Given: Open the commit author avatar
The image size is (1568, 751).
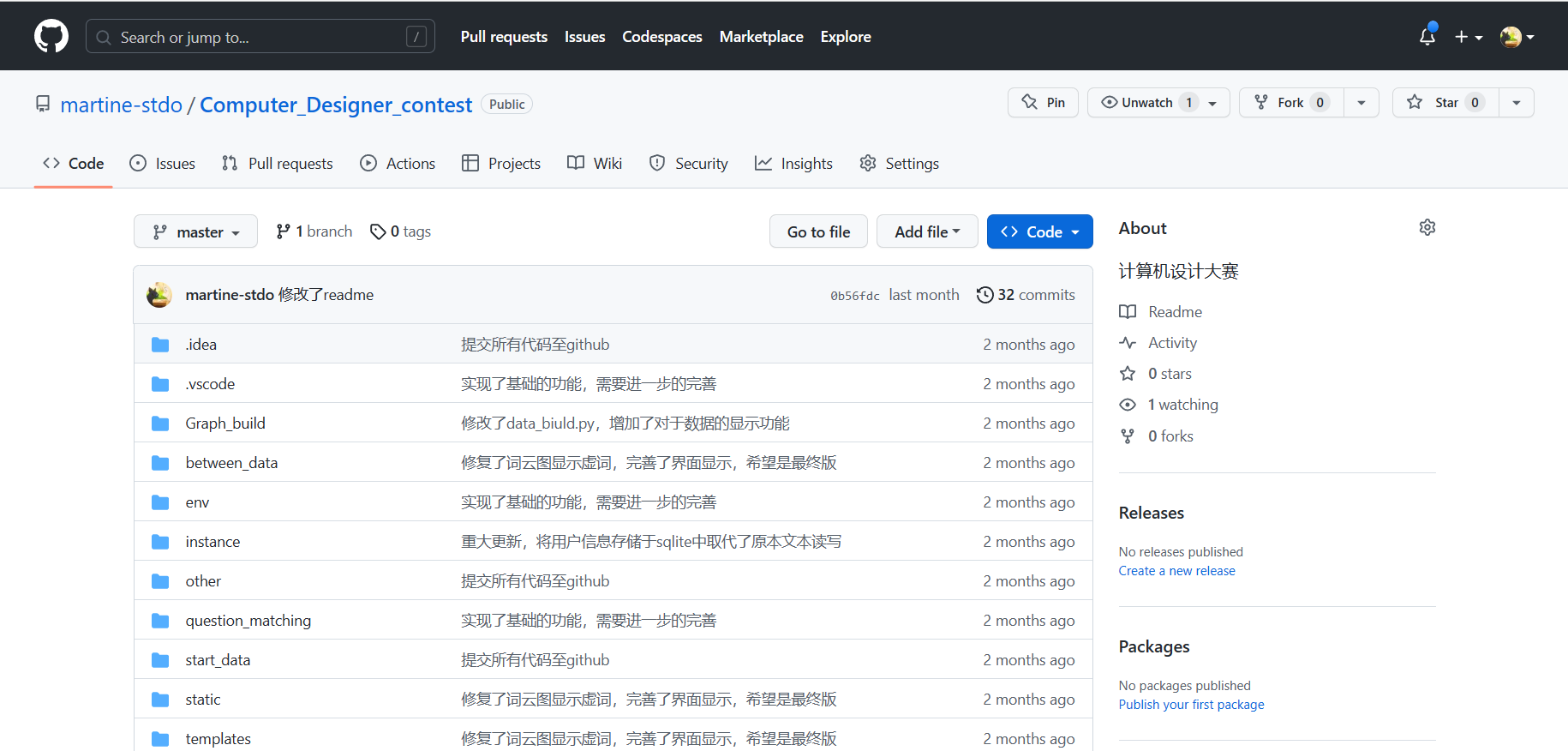Looking at the screenshot, I should [x=159, y=295].
